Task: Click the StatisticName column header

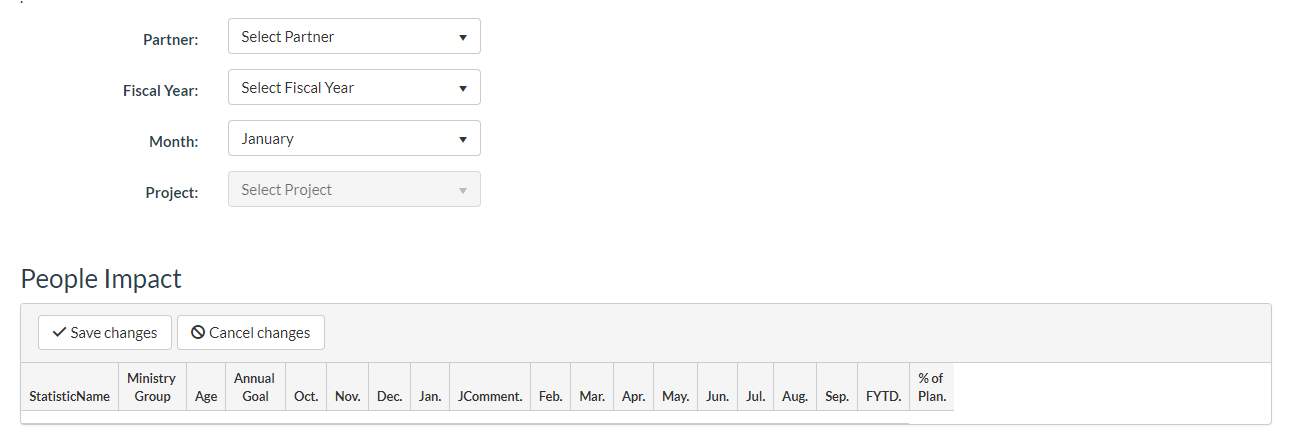Action: [70, 396]
